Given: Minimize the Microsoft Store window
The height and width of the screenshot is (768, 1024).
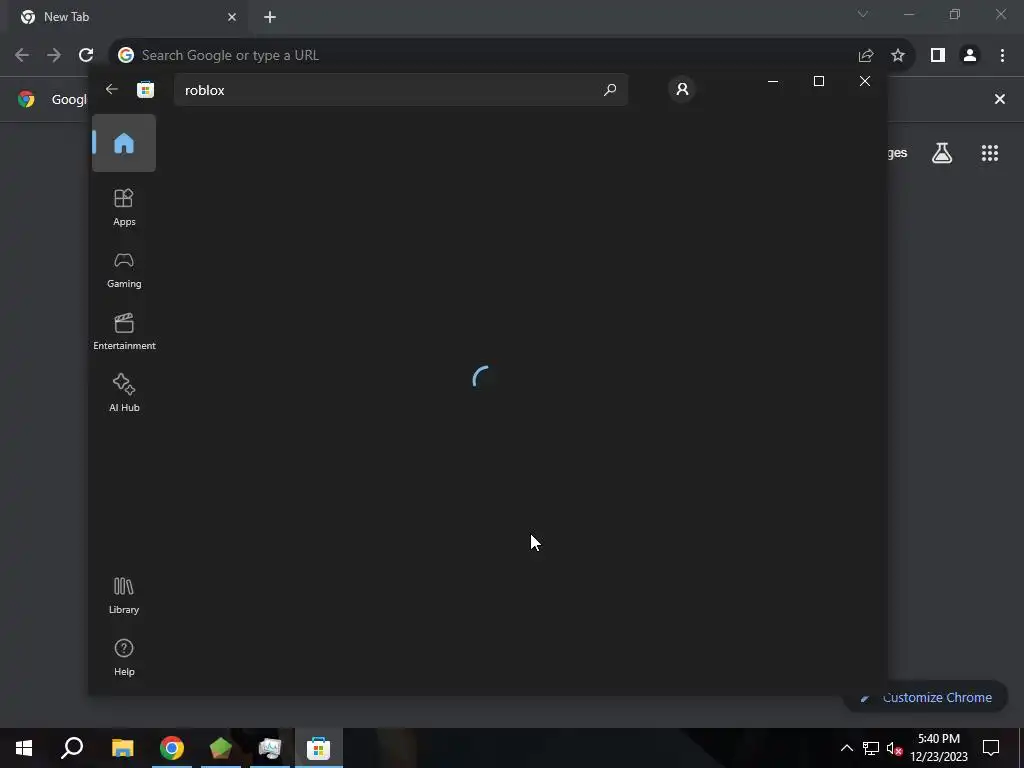Looking at the screenshot, I should pyautogui.click(x=773, y=81).
